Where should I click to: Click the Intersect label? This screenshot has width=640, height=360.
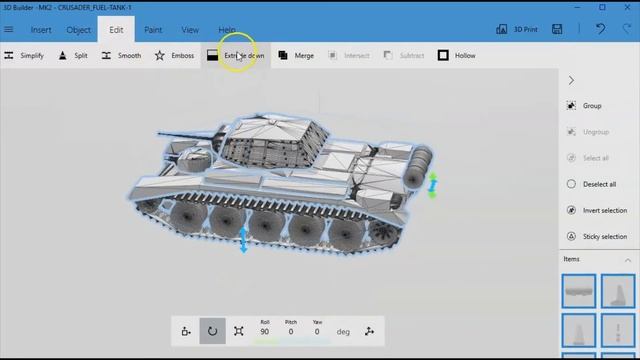point(356,56)
